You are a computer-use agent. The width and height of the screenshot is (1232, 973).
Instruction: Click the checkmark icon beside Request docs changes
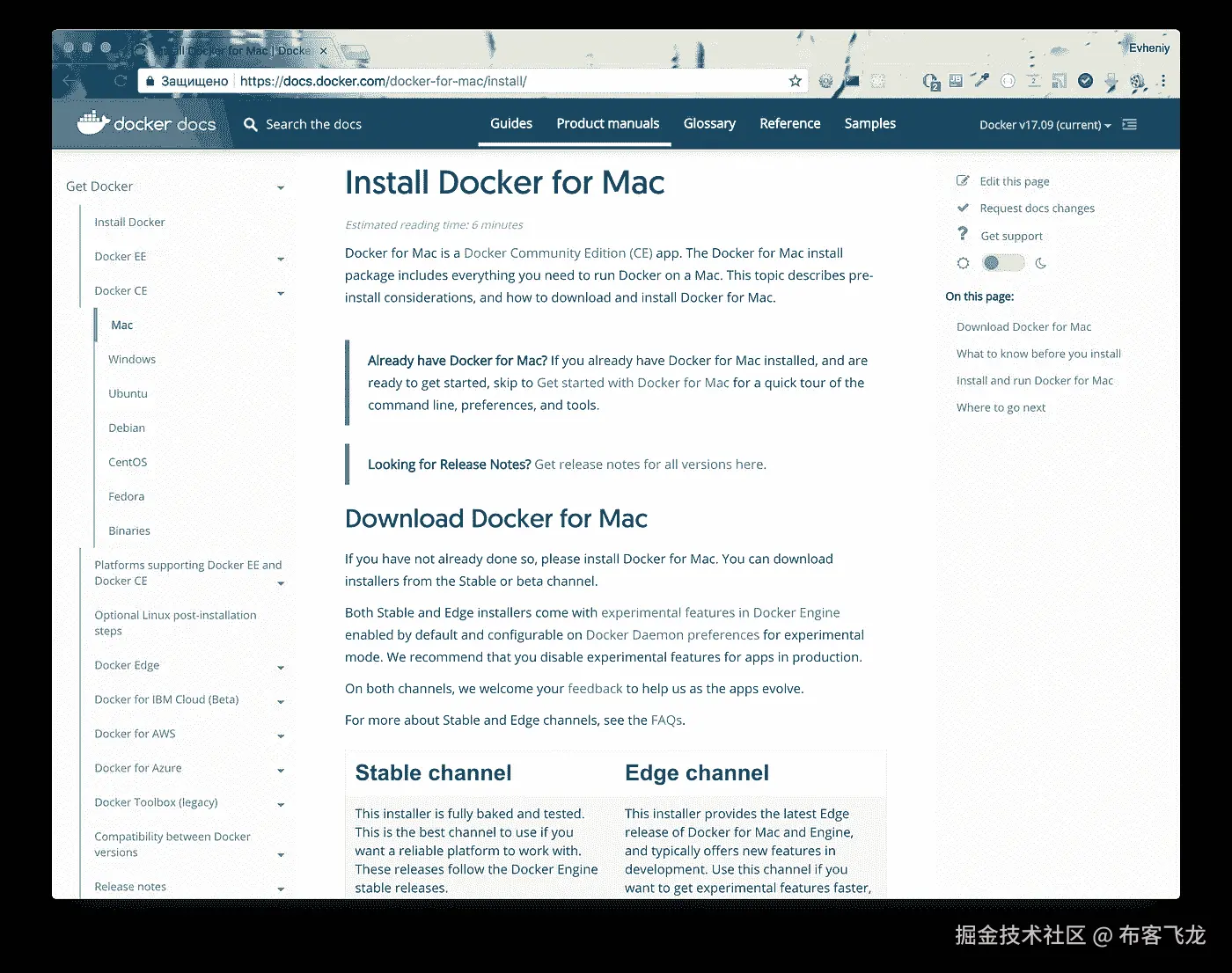pos(963,208)
